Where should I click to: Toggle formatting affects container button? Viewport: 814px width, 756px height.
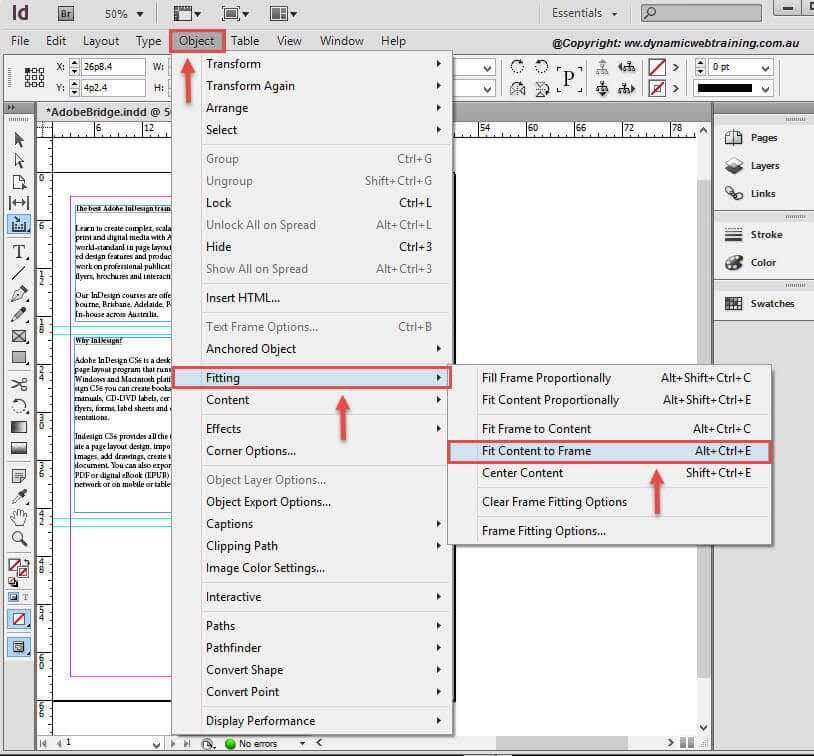click(x=13, y=597)
